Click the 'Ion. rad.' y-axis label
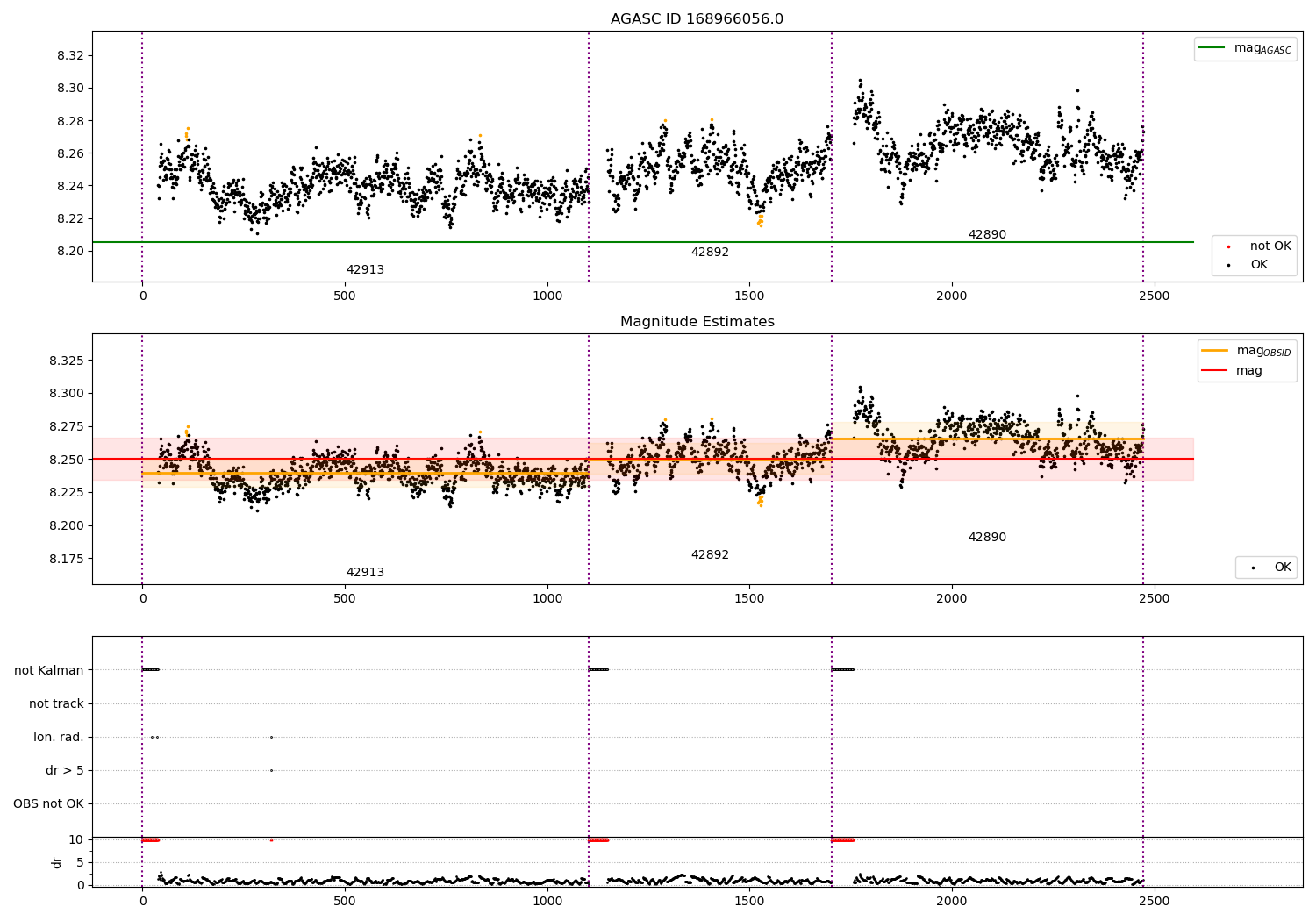 (x=59, y=737)
